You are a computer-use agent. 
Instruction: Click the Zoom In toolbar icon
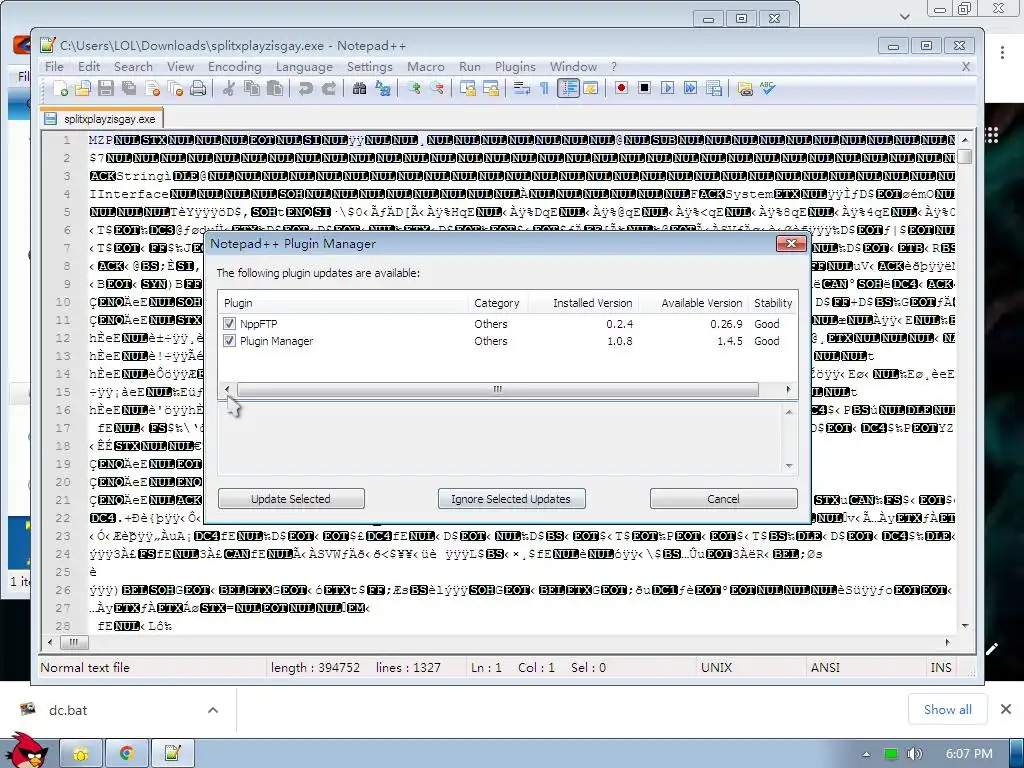[x=413, y=88]
